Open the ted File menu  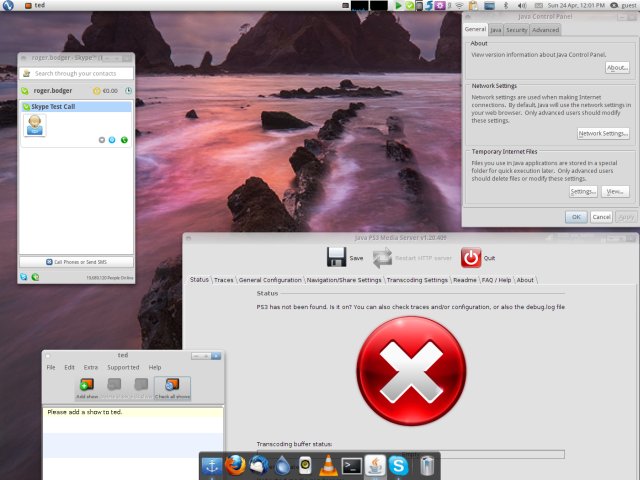(51, 367)
